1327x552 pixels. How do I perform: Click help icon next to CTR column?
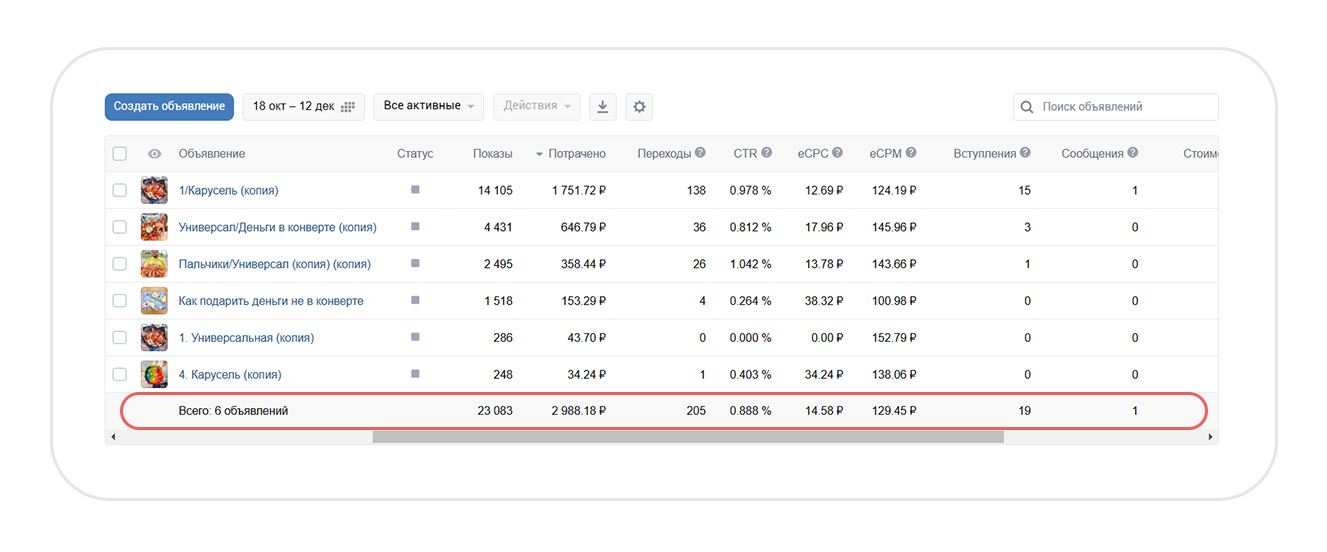(x=766, y=153)
